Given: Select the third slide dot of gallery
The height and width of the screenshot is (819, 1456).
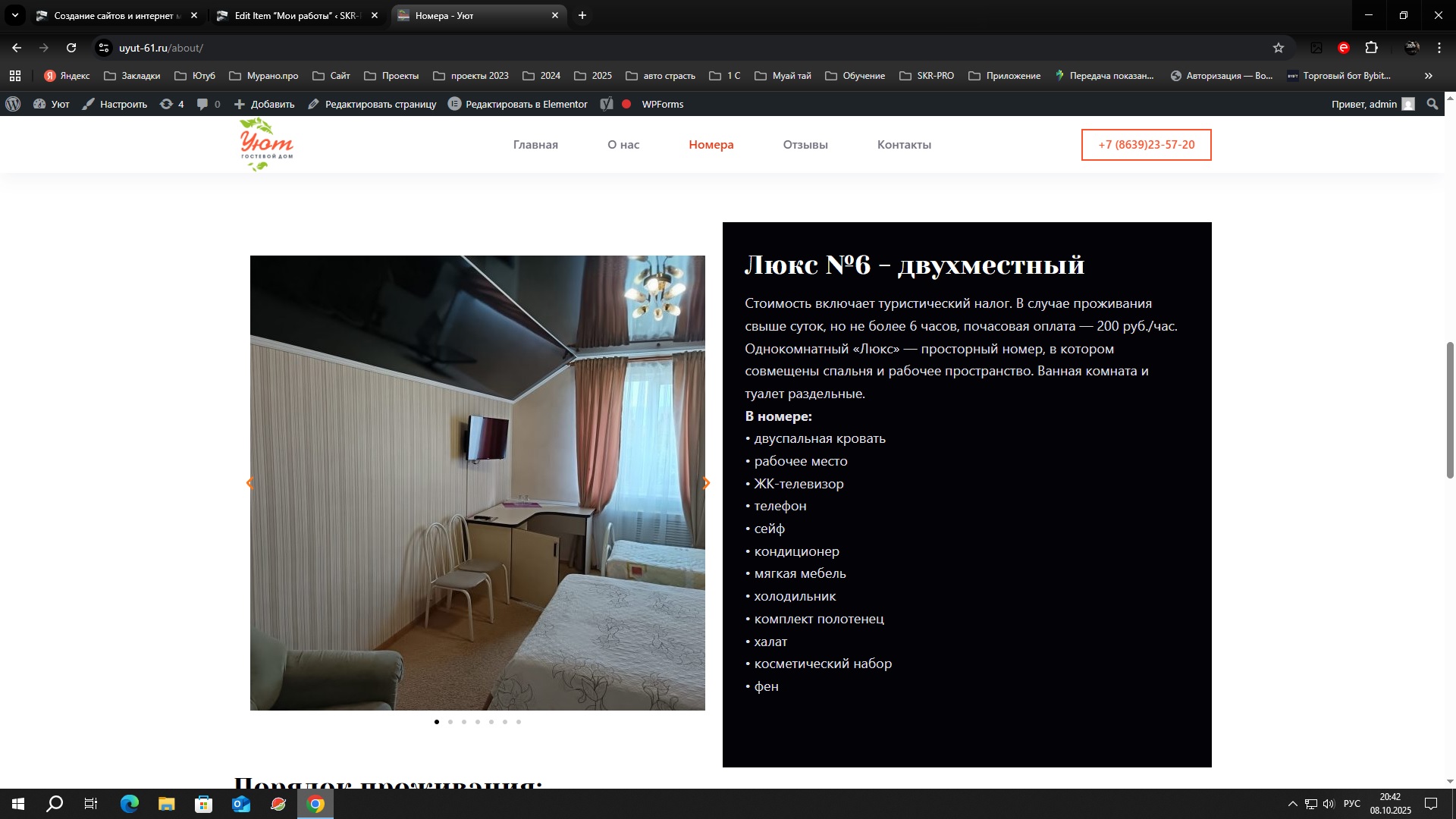Looking at the screenshot, I should pyautogui.click(x=464, y=722).
